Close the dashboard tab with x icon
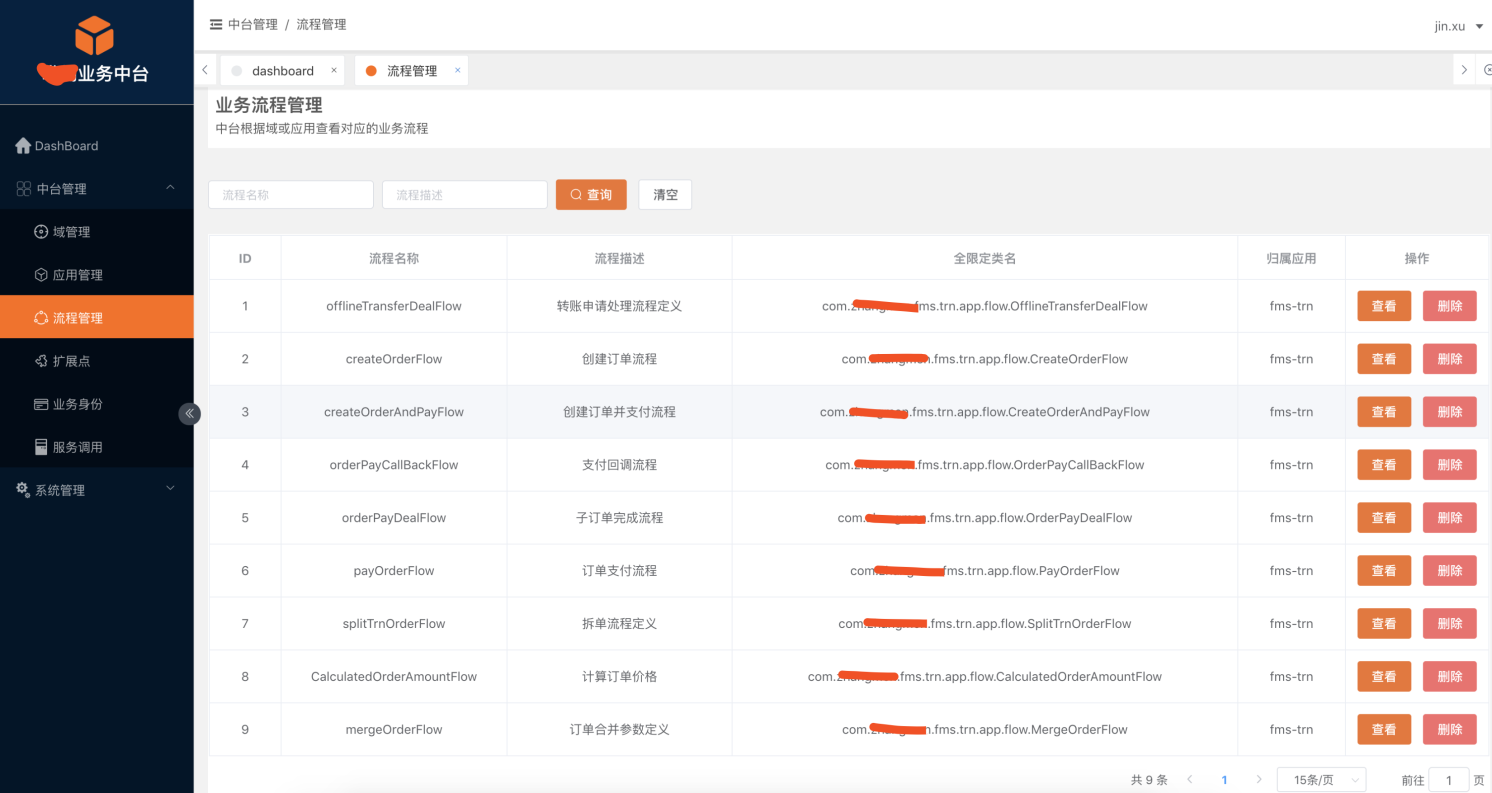 (334, 71)
